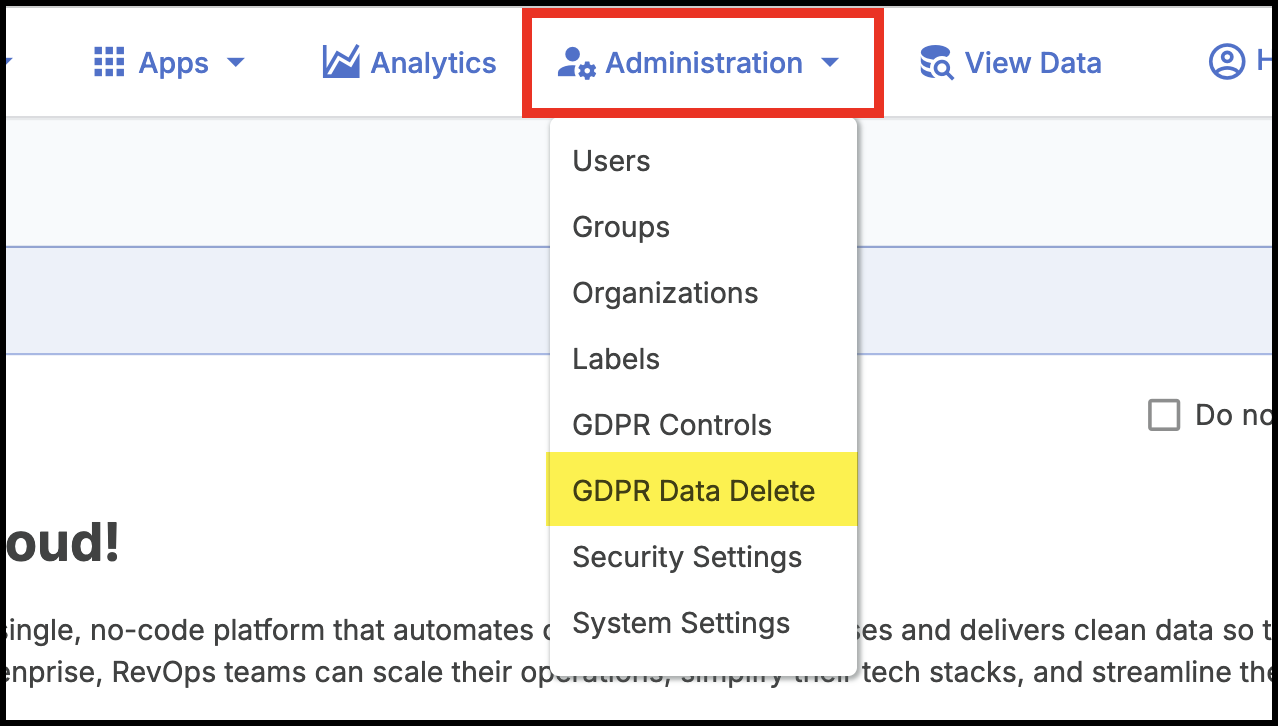Select GDPR Controls menu entry
This screenshot has width=1278, height=726.
point(671,424)
